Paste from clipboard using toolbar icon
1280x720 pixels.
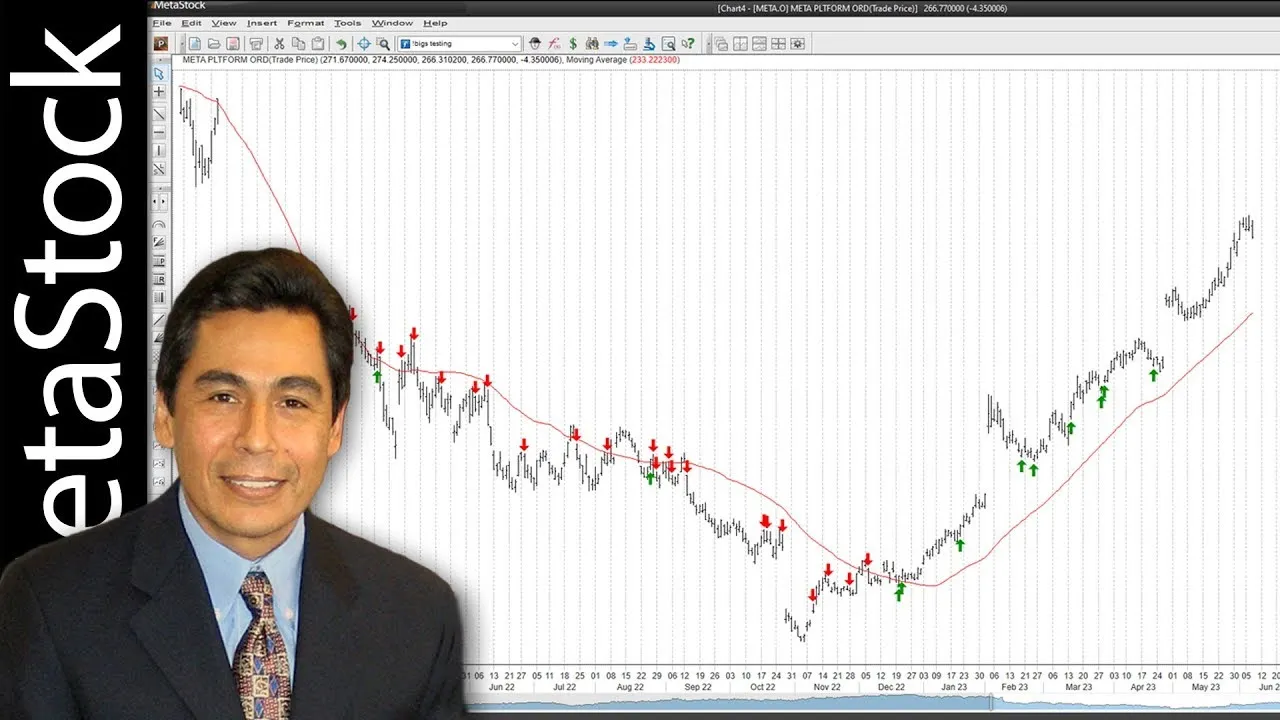pos(317,44)
